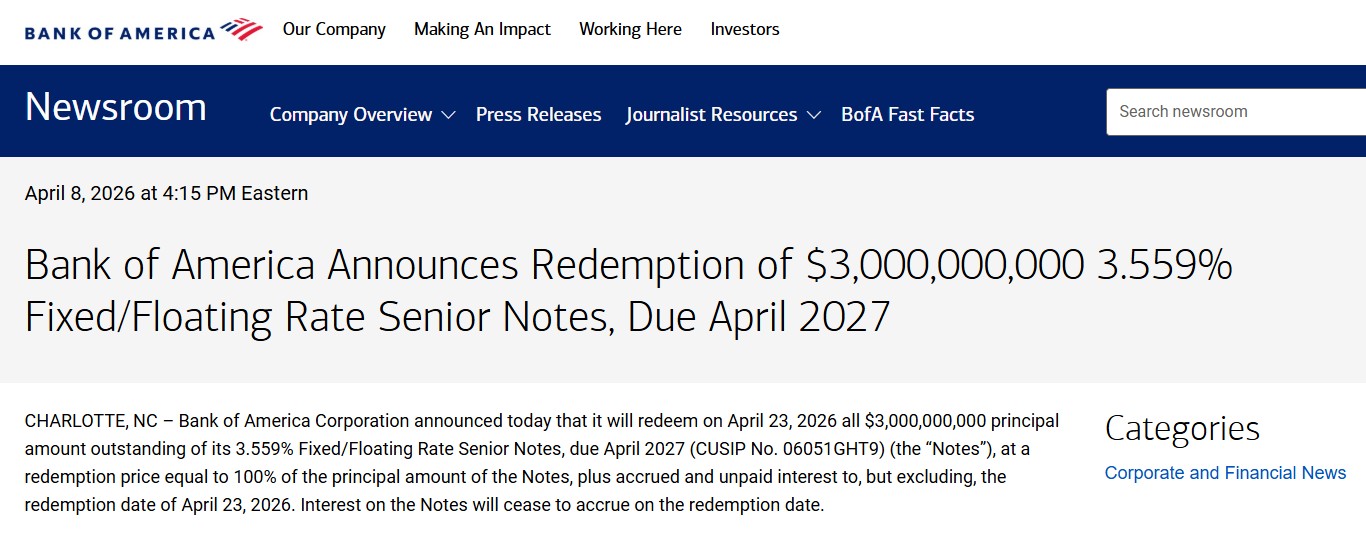Click the Newsroom title in the blue banner
This screenshot has height=542, width=1366.
pos(116,107)
